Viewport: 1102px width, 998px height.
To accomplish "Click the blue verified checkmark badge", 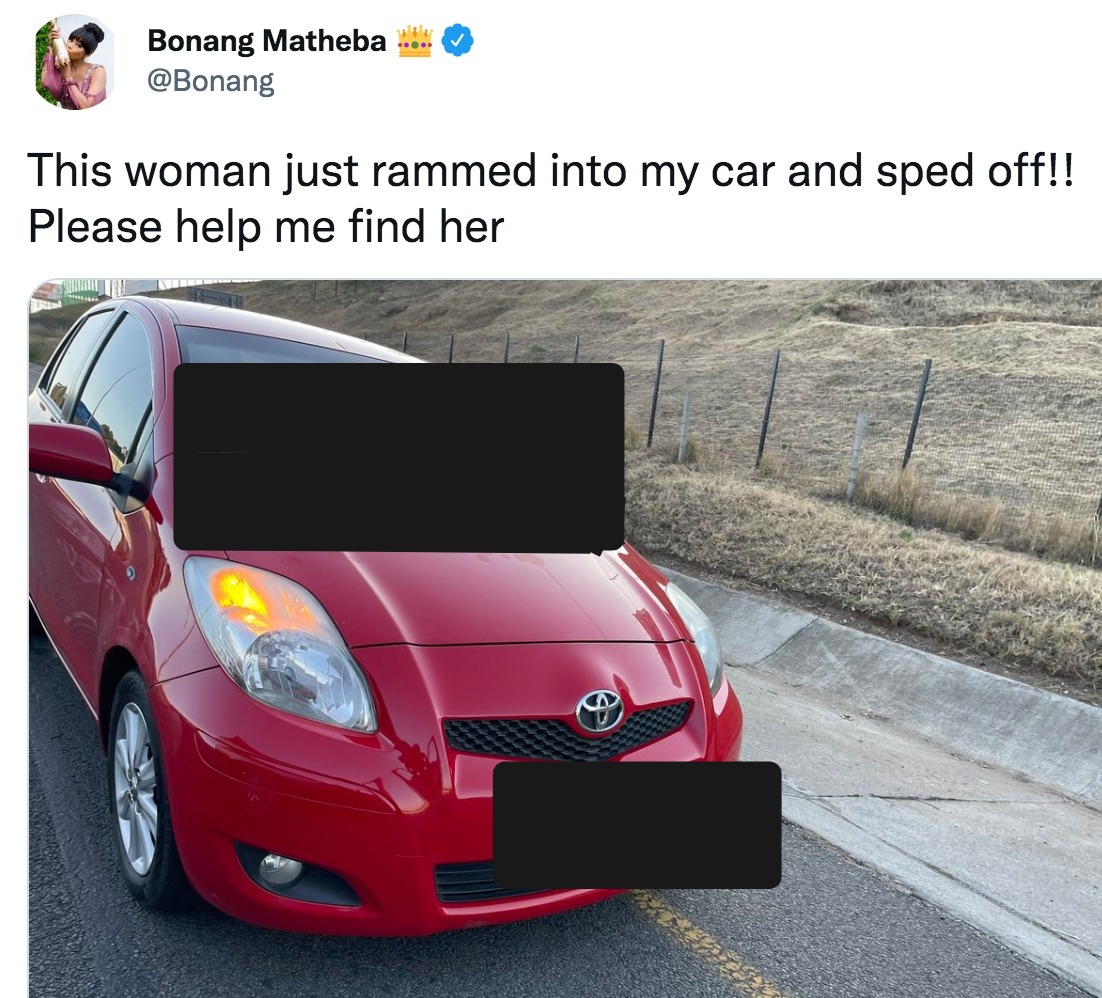I will [458, 40].
